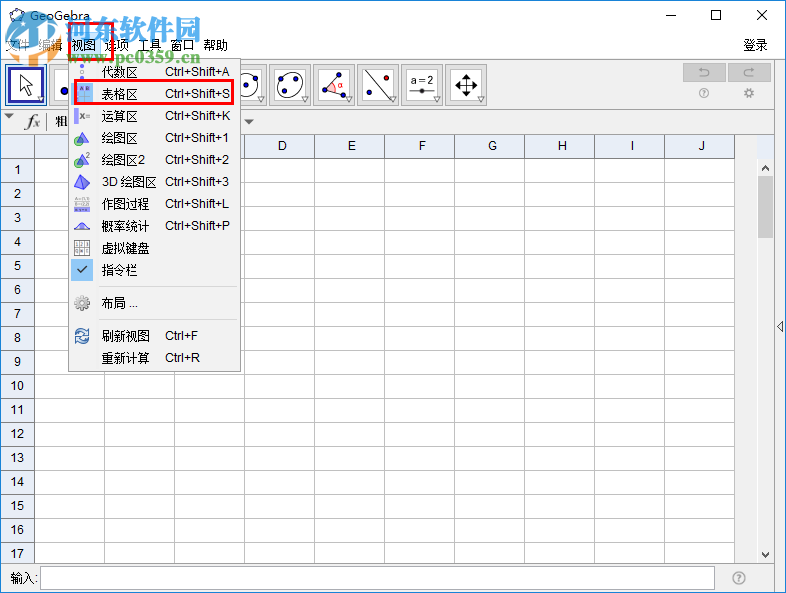Select the corner select-all cell

[18, 146]
